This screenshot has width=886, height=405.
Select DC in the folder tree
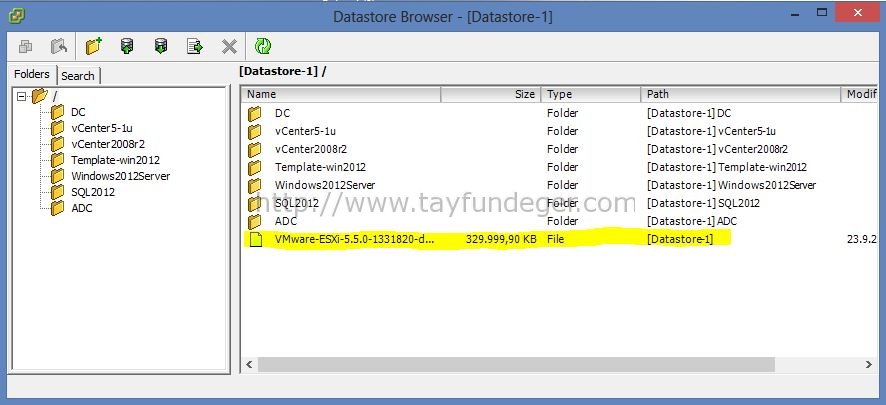click(x=78, y=112)
